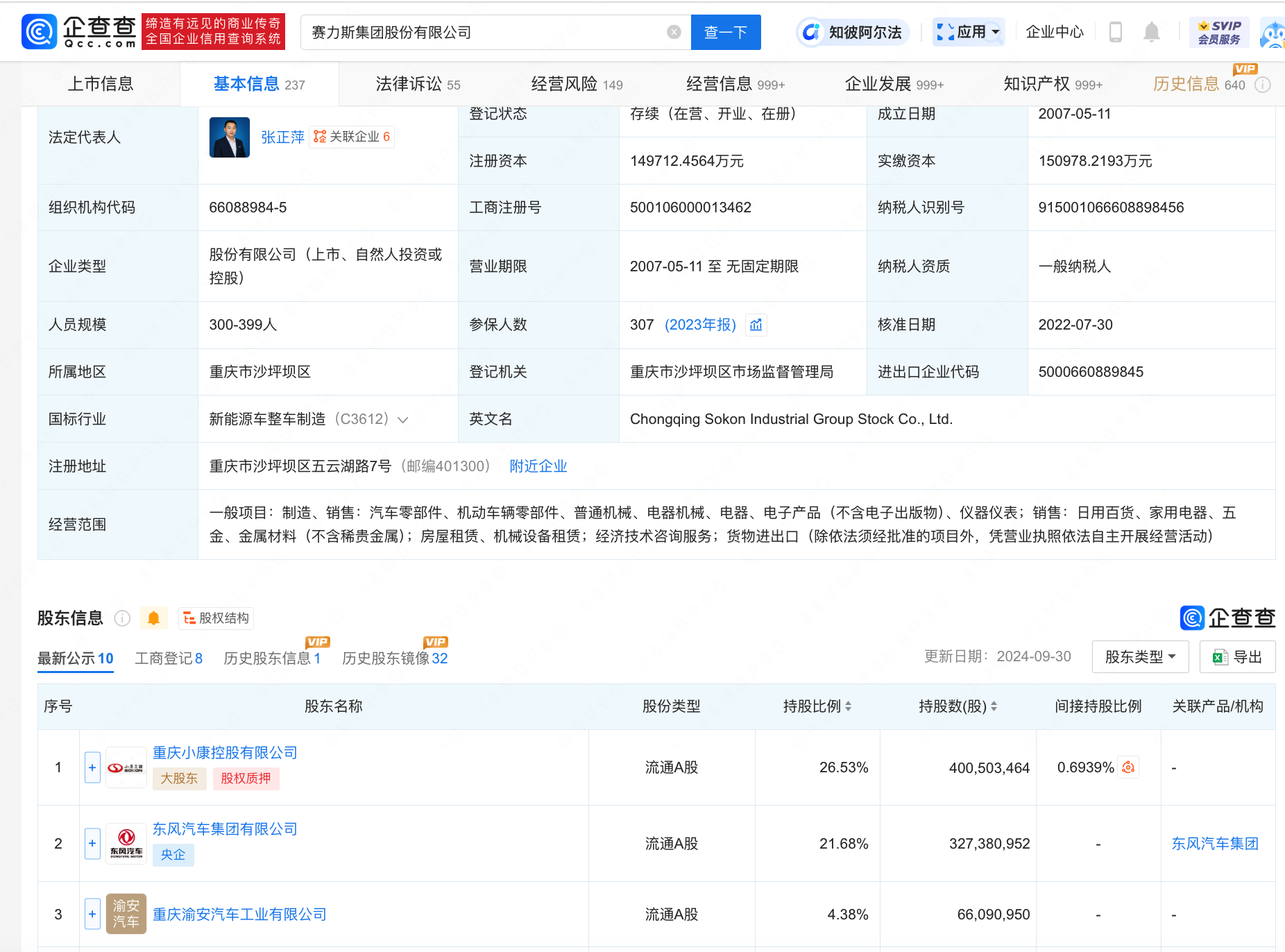Switch to the 工商登记 tab
The image size is (1285, 952).
point(168,658)
